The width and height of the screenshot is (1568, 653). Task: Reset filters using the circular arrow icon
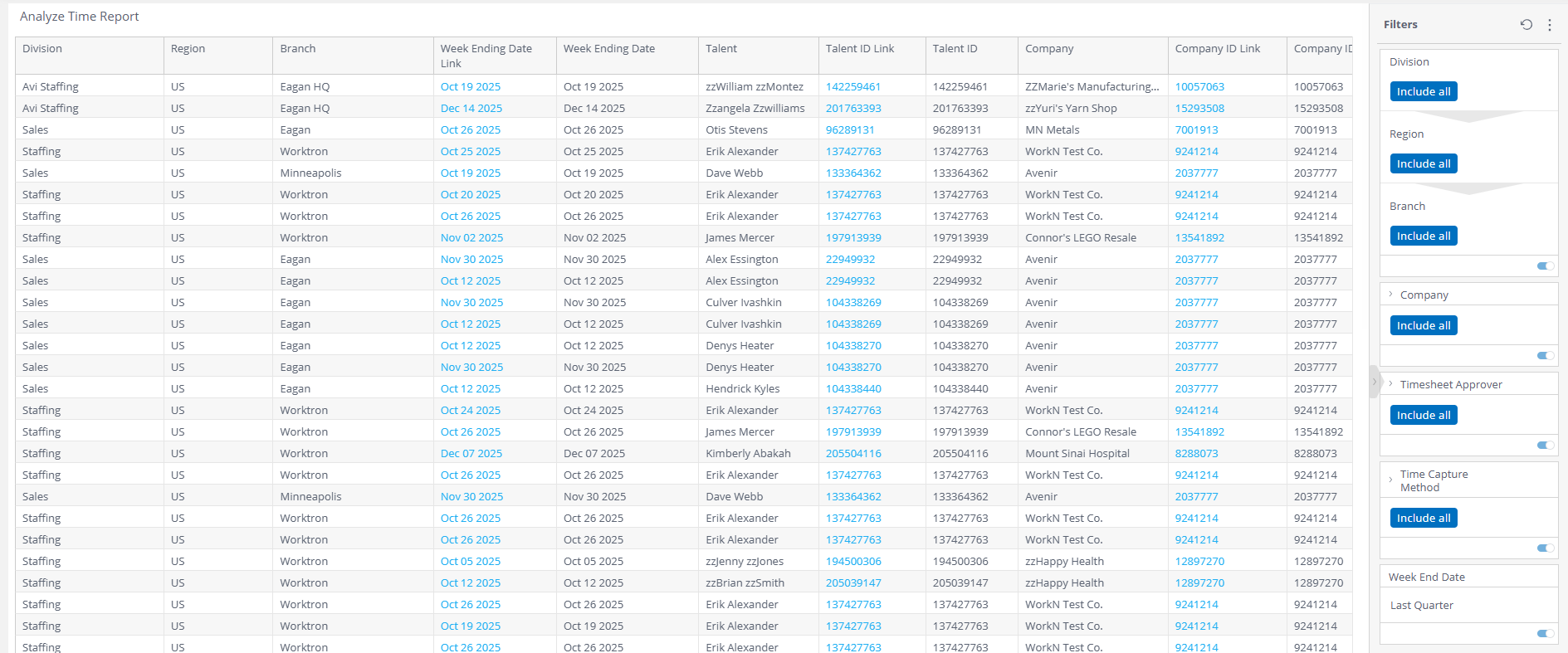[x=1526, y=25]
